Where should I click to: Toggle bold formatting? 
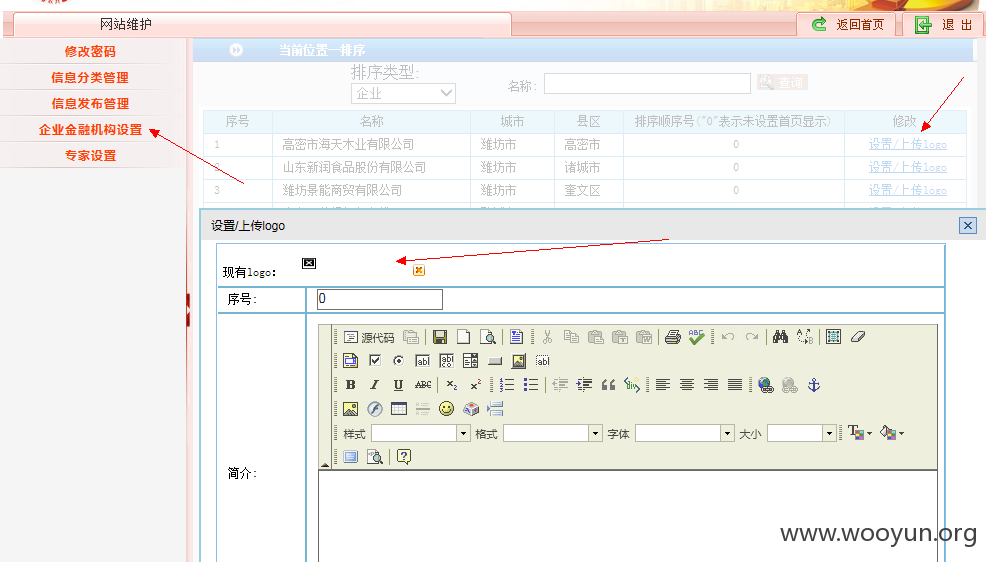(x=350, y=385)
